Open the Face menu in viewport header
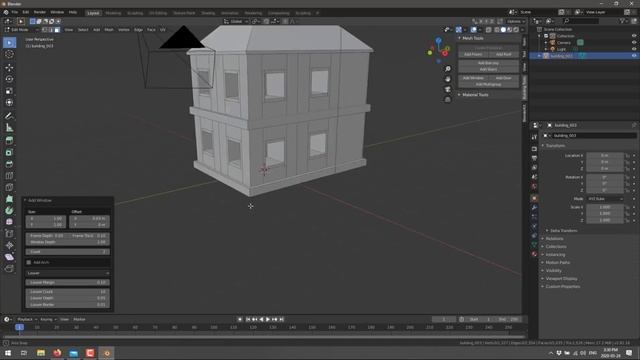The height and width of the screenshot is (360, 640). click(x=151, y=29)
